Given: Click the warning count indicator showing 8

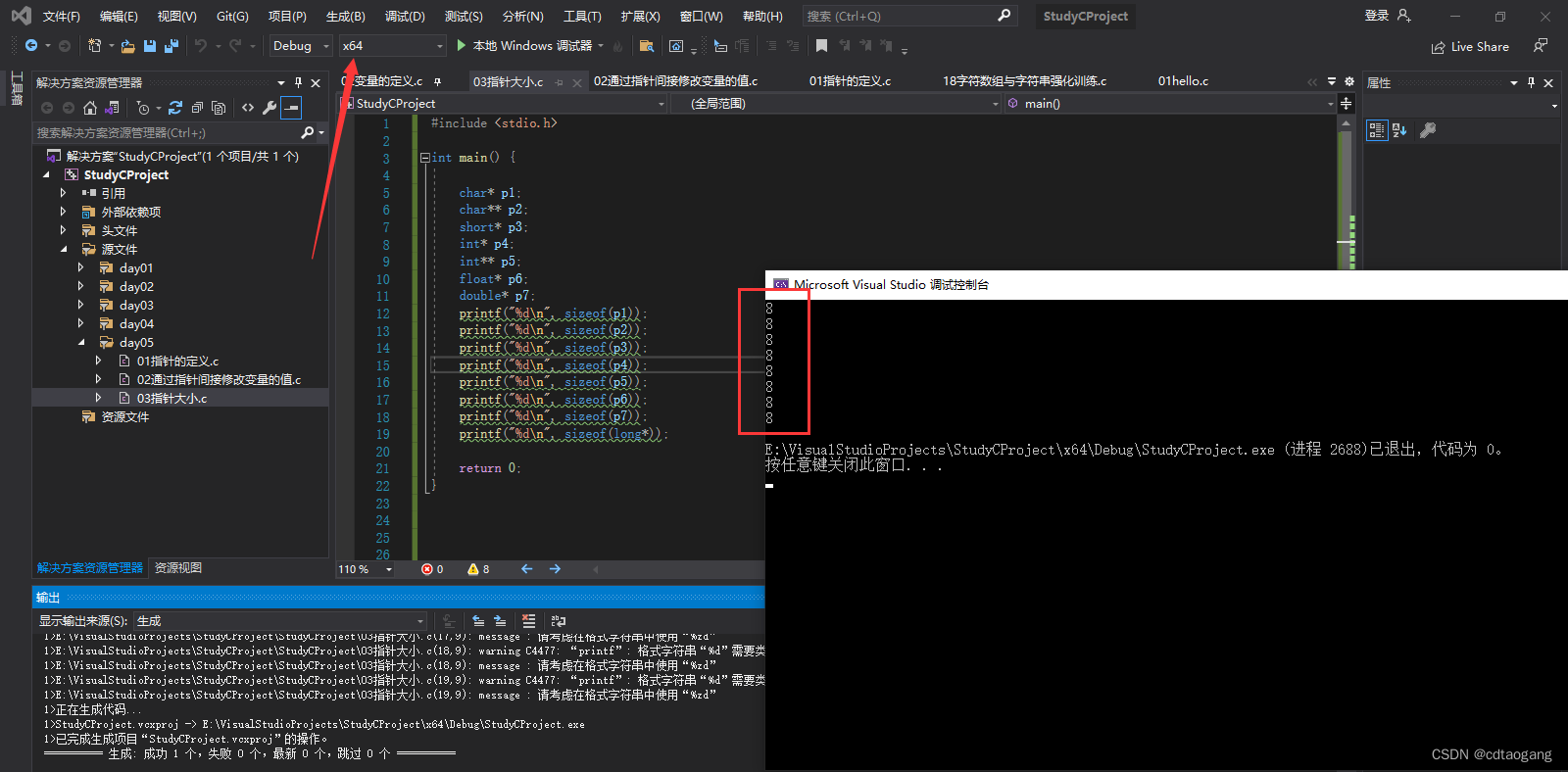Looking at the screenshot, I should 478,569.
